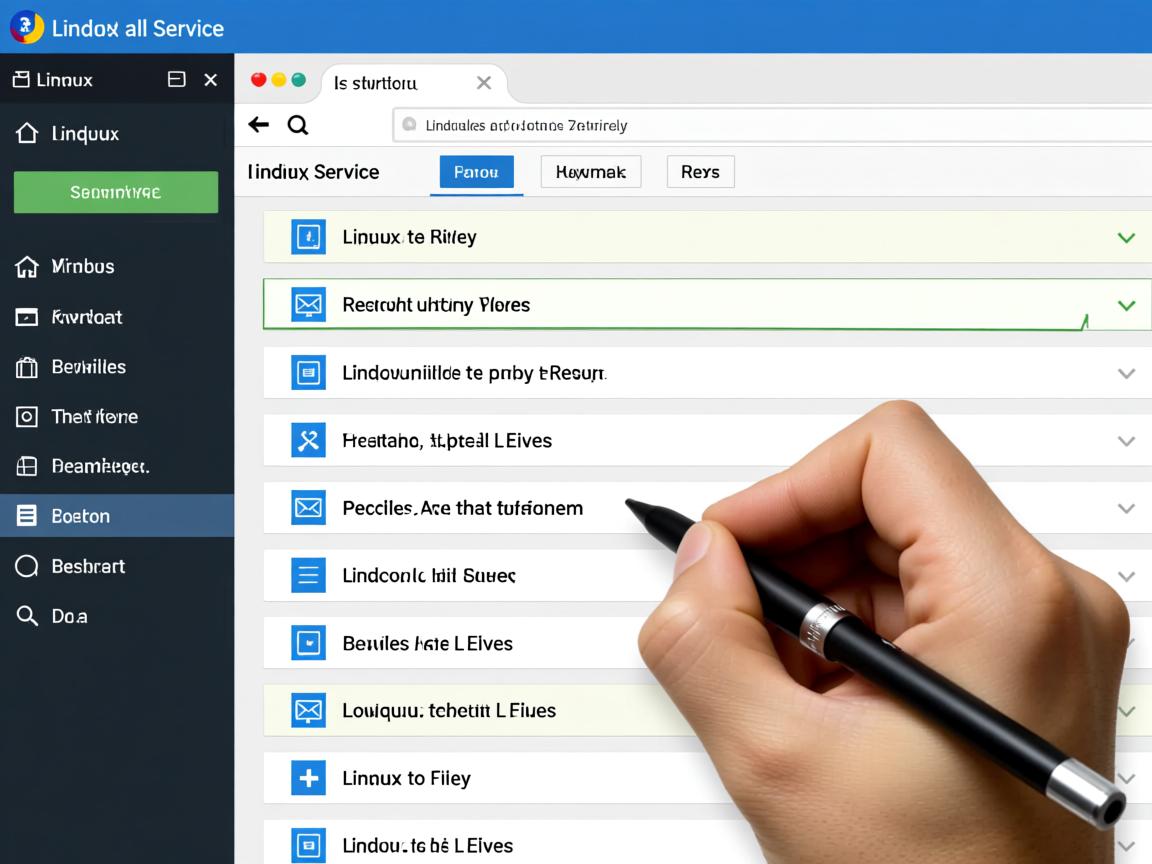Switch to the Paтou tab
This screenshot has width=1152, height=864.
click(x=476, y=172)
